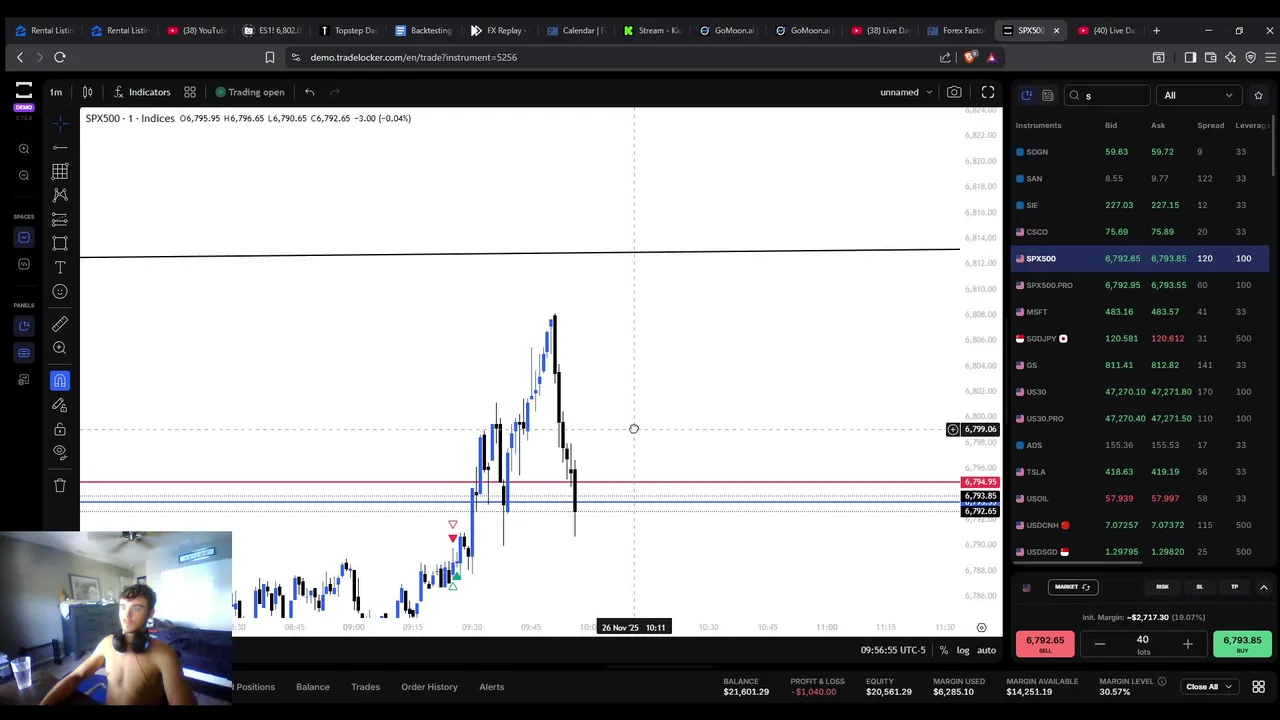
Task: Toggle favorites star filter
Action: point(1259,95)
